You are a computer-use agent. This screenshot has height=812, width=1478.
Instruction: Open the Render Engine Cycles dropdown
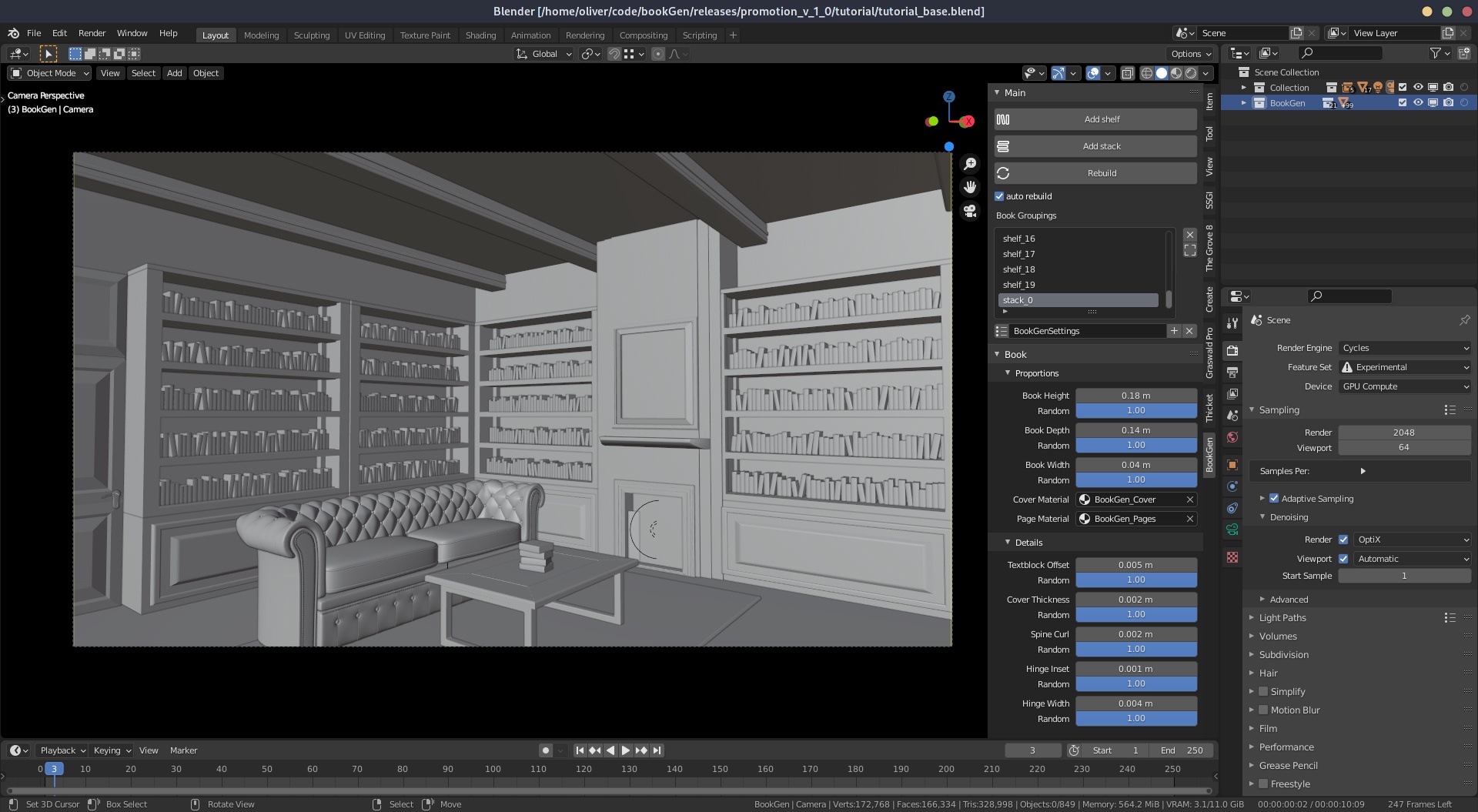1404,348
